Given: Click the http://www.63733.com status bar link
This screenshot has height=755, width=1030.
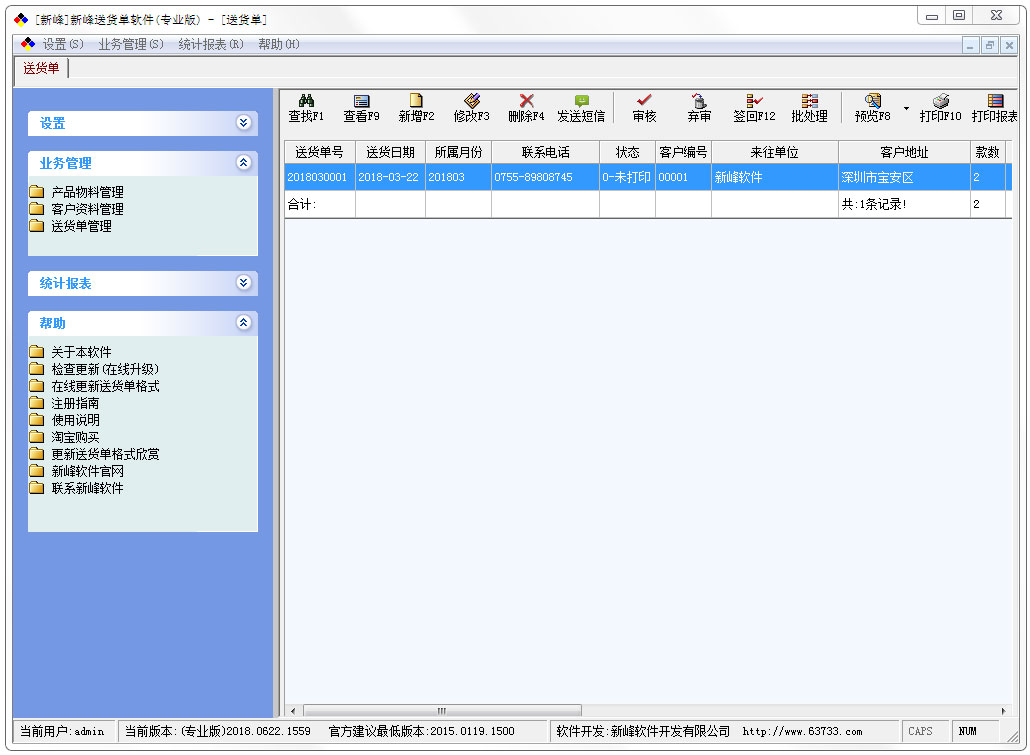Looking at the screenshot, I should [802, 731].
